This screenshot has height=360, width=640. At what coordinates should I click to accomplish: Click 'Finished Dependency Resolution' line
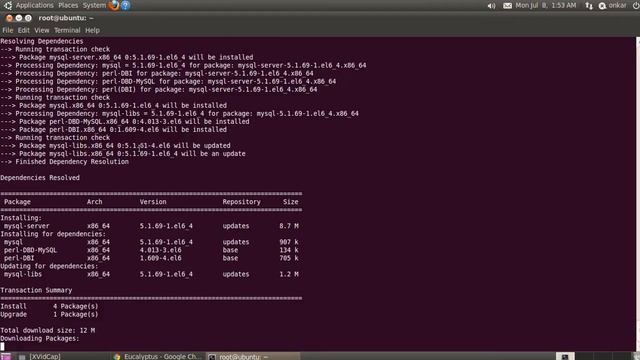click(x=64, y=162)
